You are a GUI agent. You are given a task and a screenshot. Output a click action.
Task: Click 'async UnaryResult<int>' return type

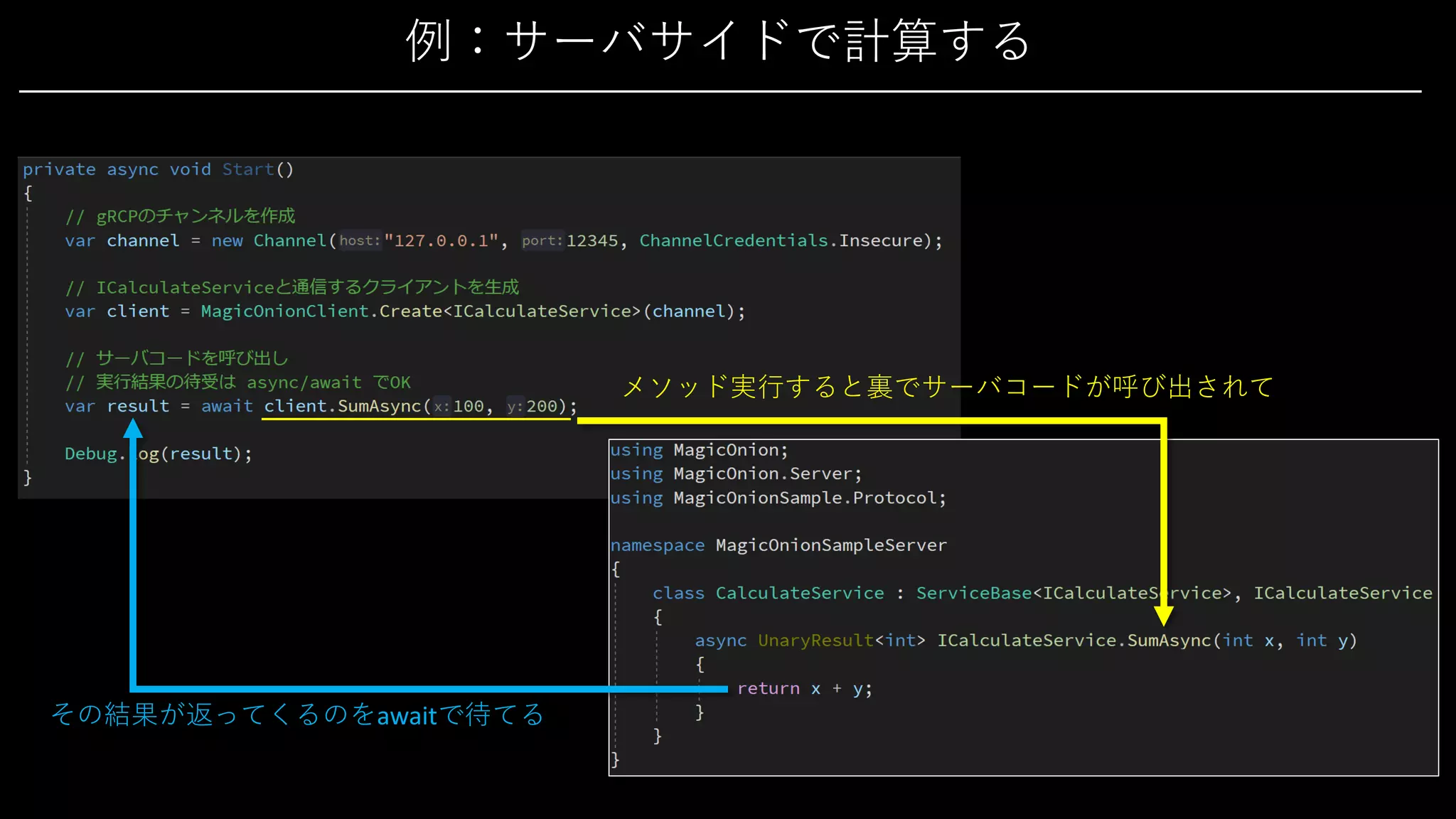[x=810, y=641]
